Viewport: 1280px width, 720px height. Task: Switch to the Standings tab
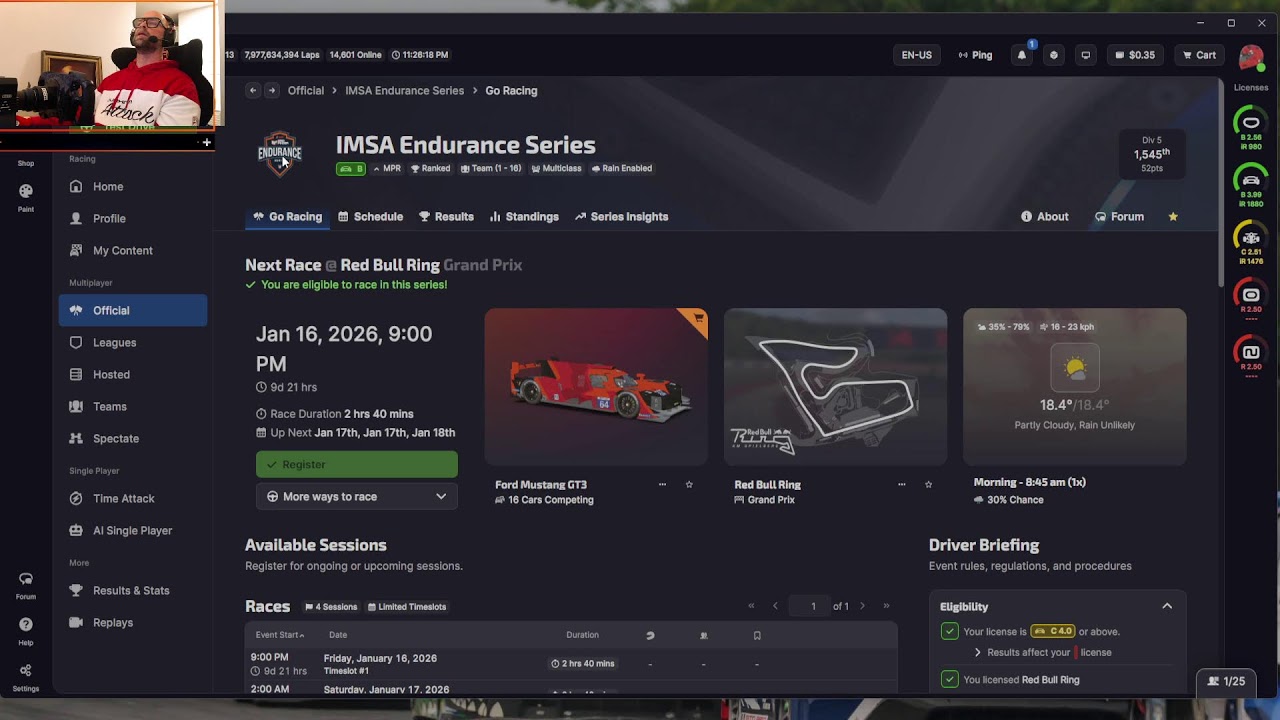tap(524, 216)
